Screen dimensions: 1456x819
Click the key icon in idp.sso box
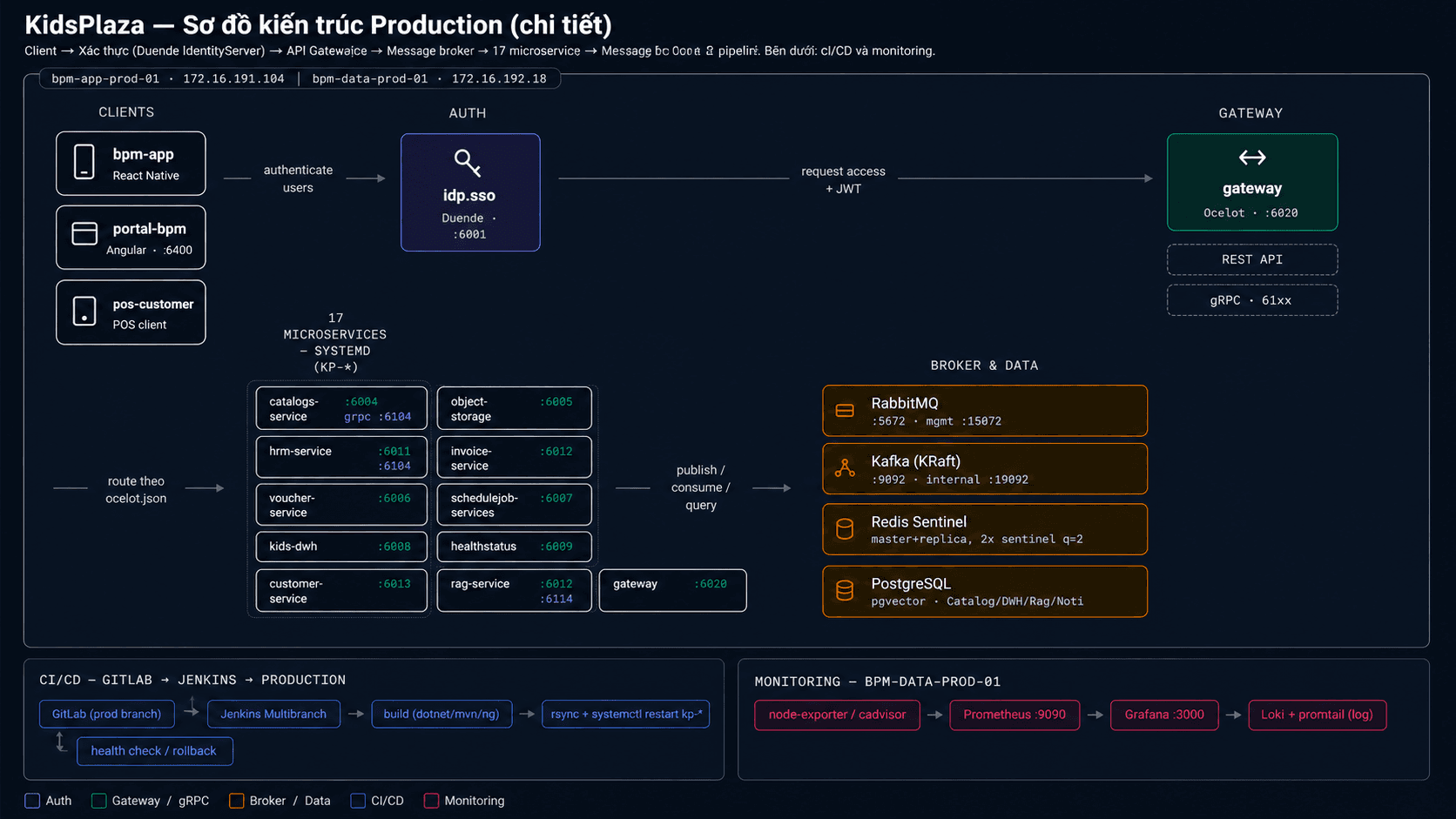tap(468, 162)
